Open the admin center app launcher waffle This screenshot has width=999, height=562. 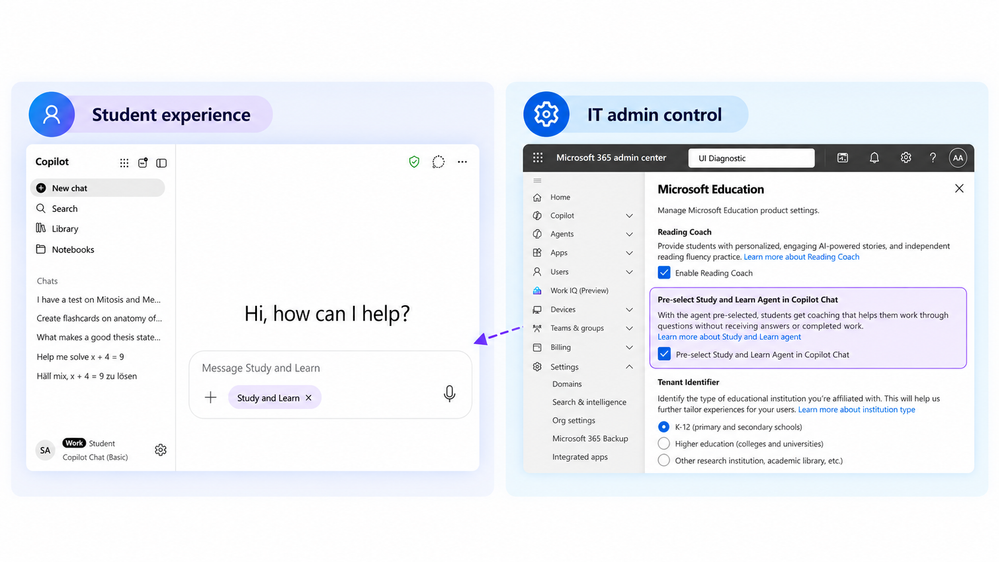[x=538, y=157]
